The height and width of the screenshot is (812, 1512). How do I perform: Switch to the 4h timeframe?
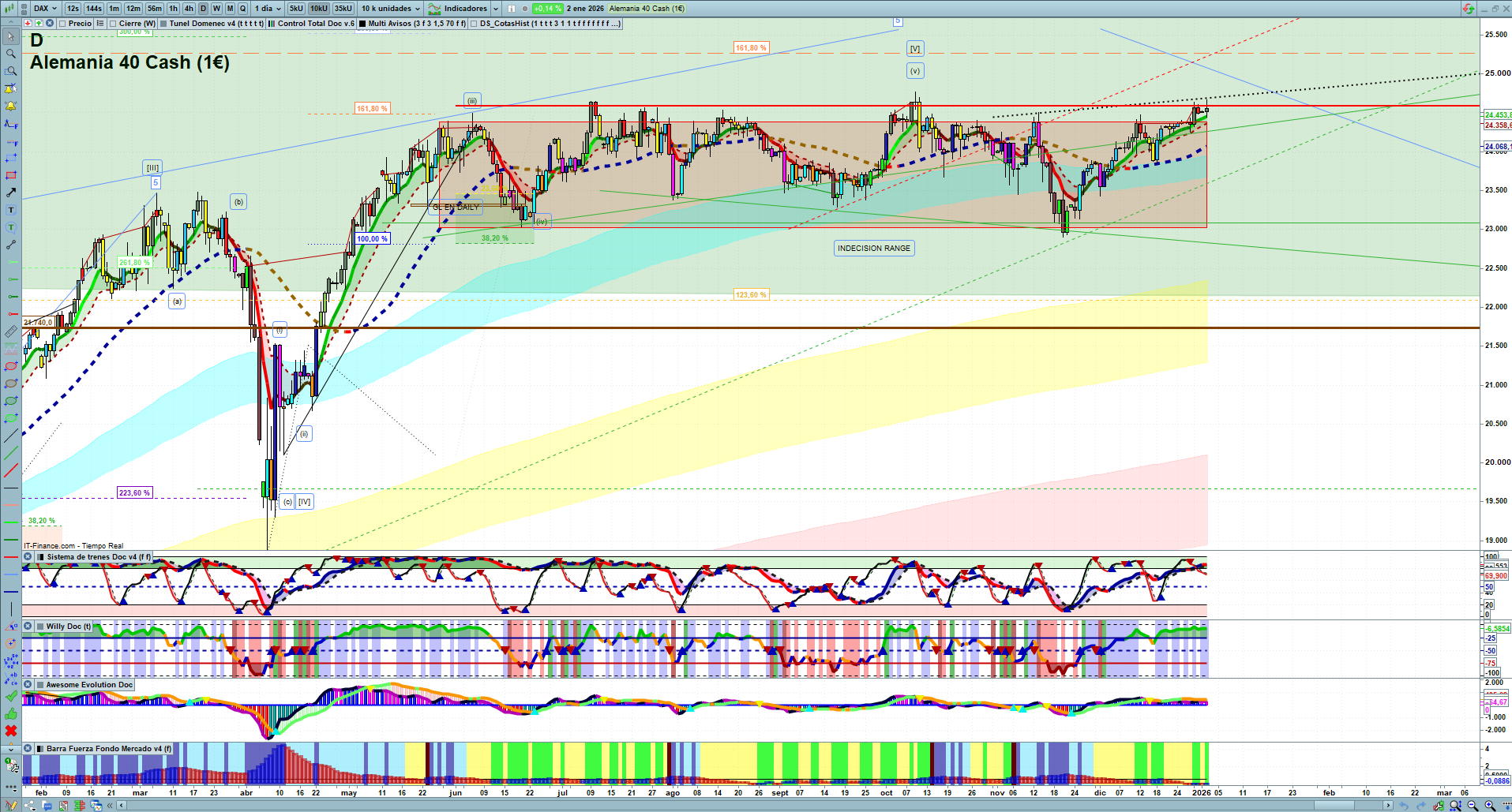tap(189, 9)
